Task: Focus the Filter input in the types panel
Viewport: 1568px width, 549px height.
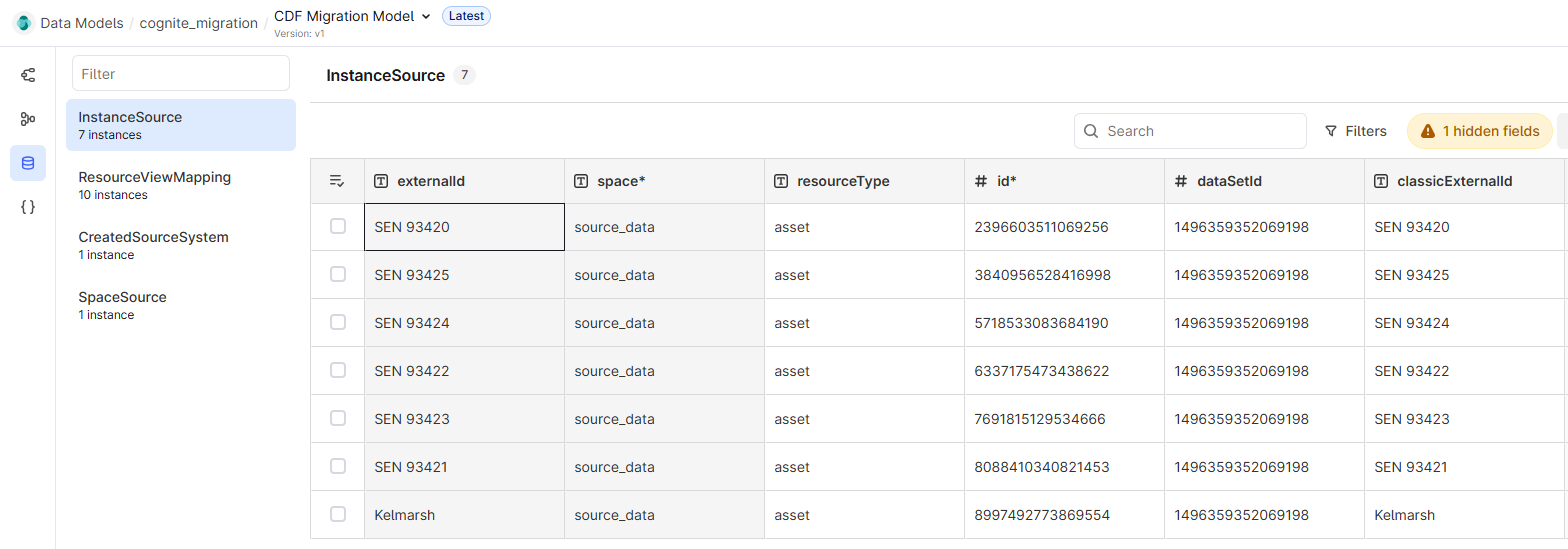Action: tap(181, 73)
